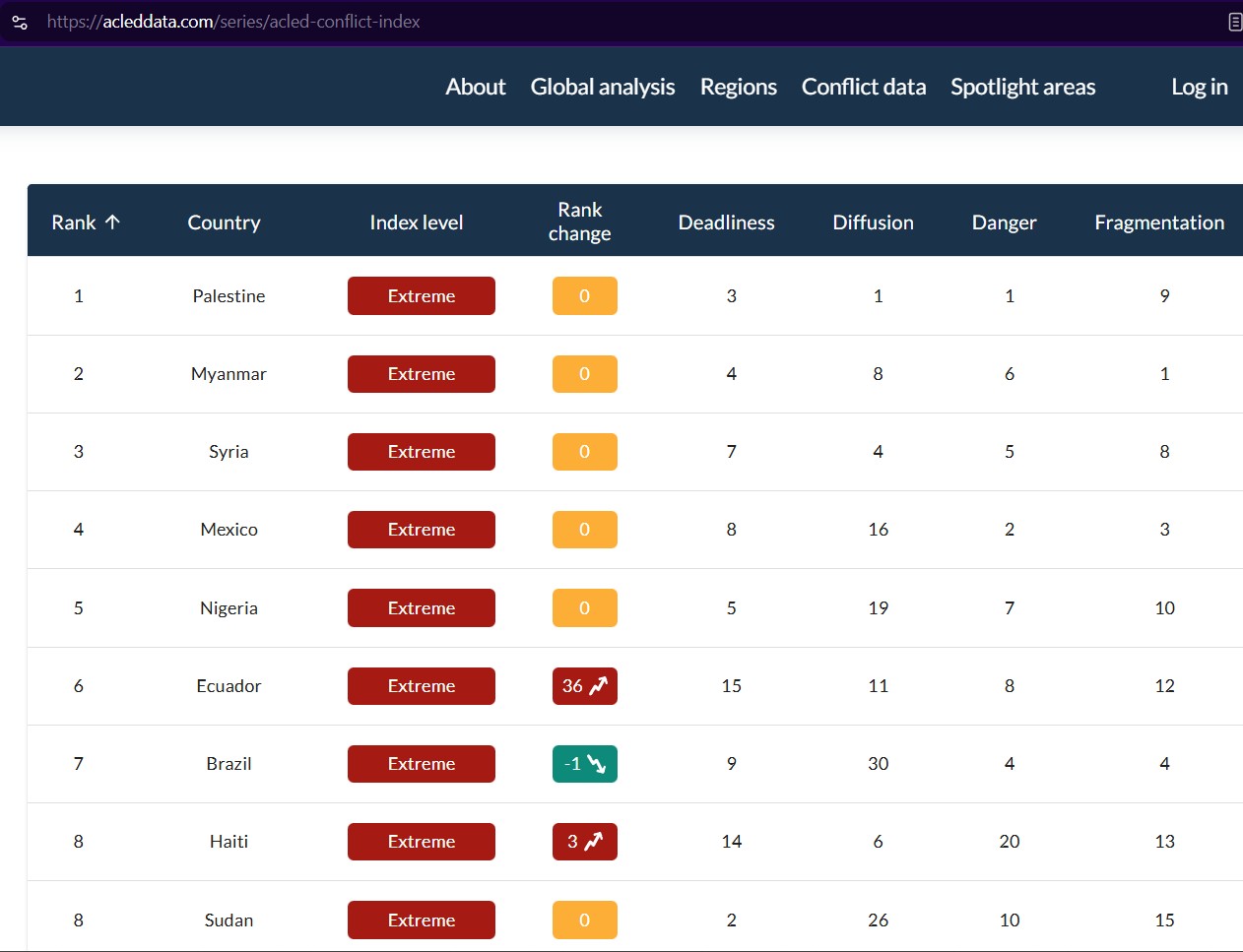
Task: Click Nigeria's Extreme index badge
Action: tap(422, 608)
